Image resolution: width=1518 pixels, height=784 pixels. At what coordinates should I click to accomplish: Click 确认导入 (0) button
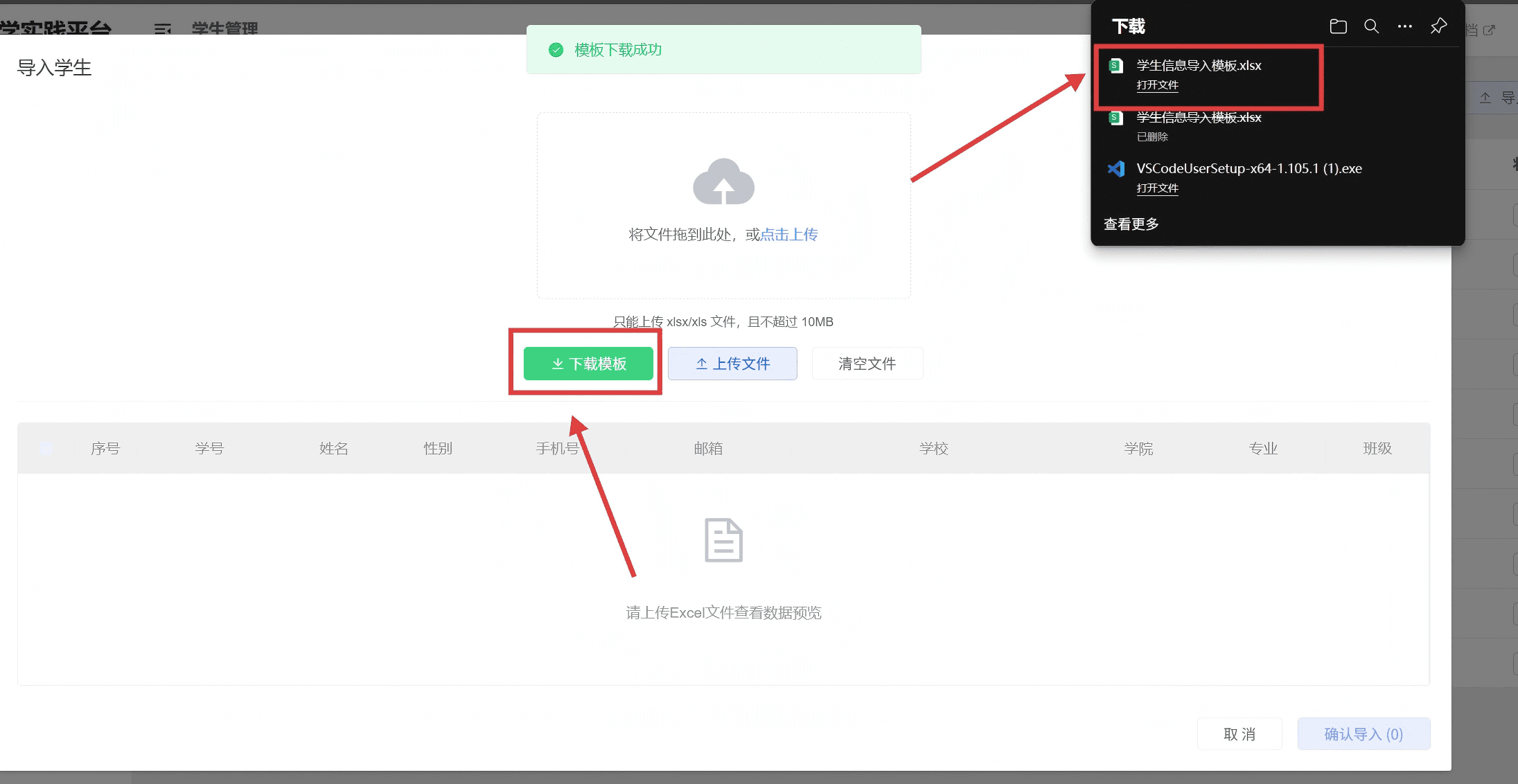coord(1363,734)
